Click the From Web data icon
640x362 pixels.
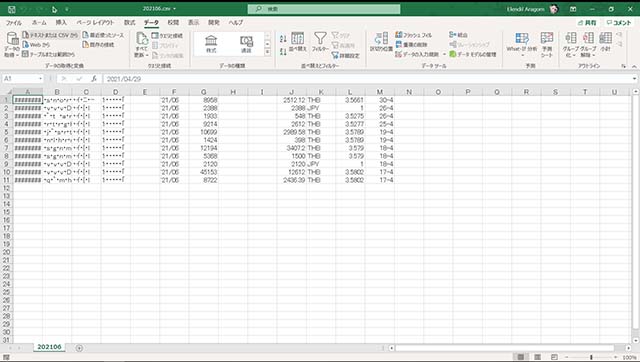tap(25, 44)
